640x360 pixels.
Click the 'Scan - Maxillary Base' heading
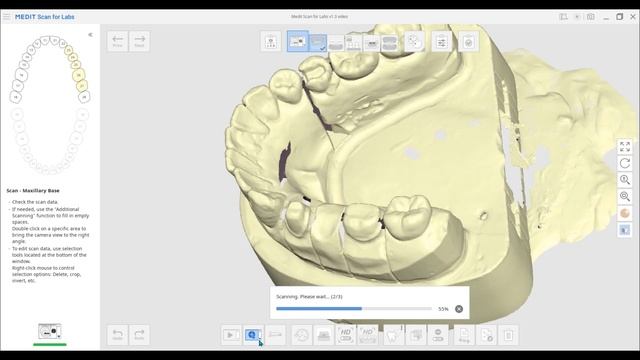point(33,191)
